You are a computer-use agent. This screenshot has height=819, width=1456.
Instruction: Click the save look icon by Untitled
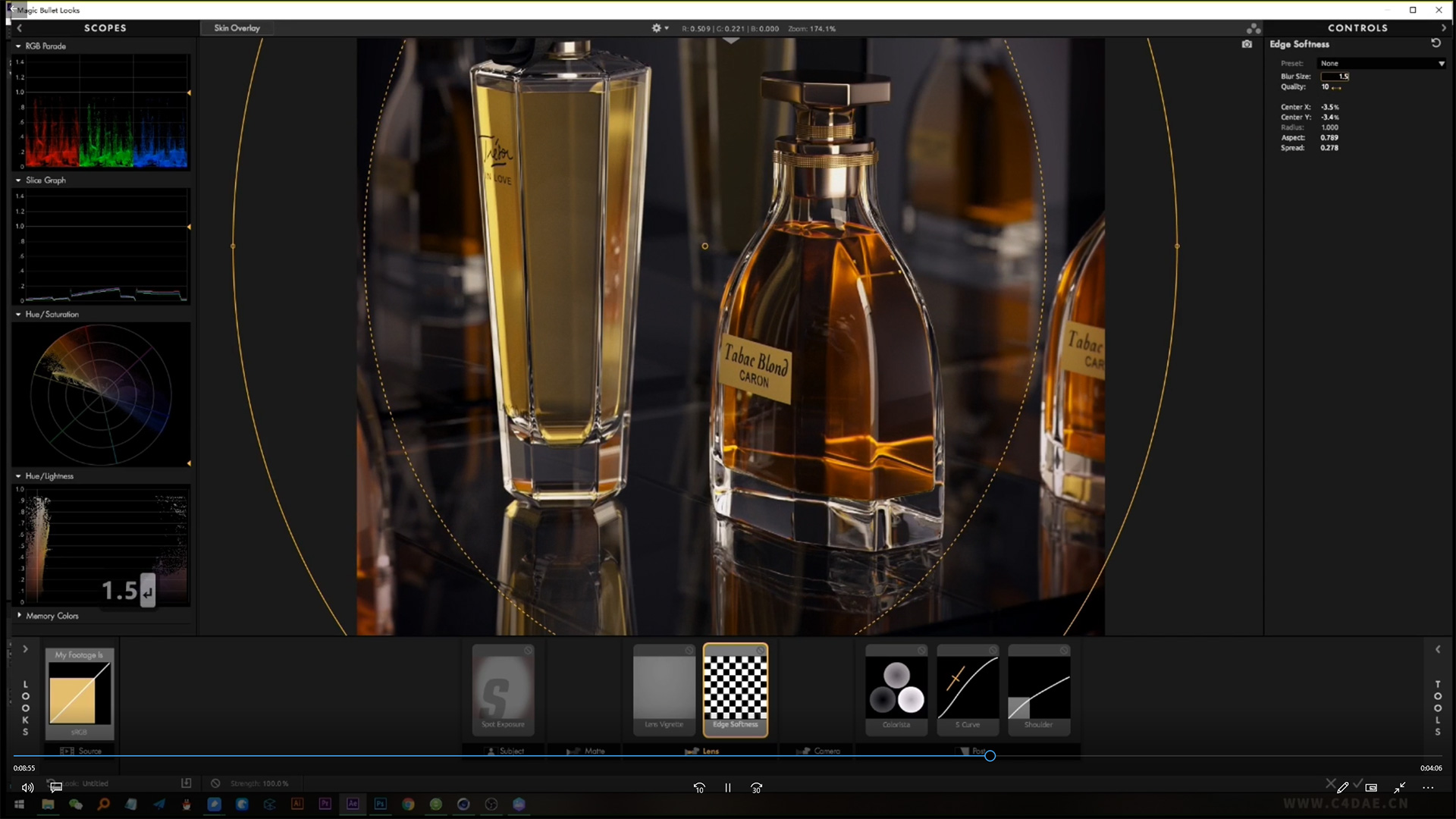pyautogui.click(x=186, y=783)
